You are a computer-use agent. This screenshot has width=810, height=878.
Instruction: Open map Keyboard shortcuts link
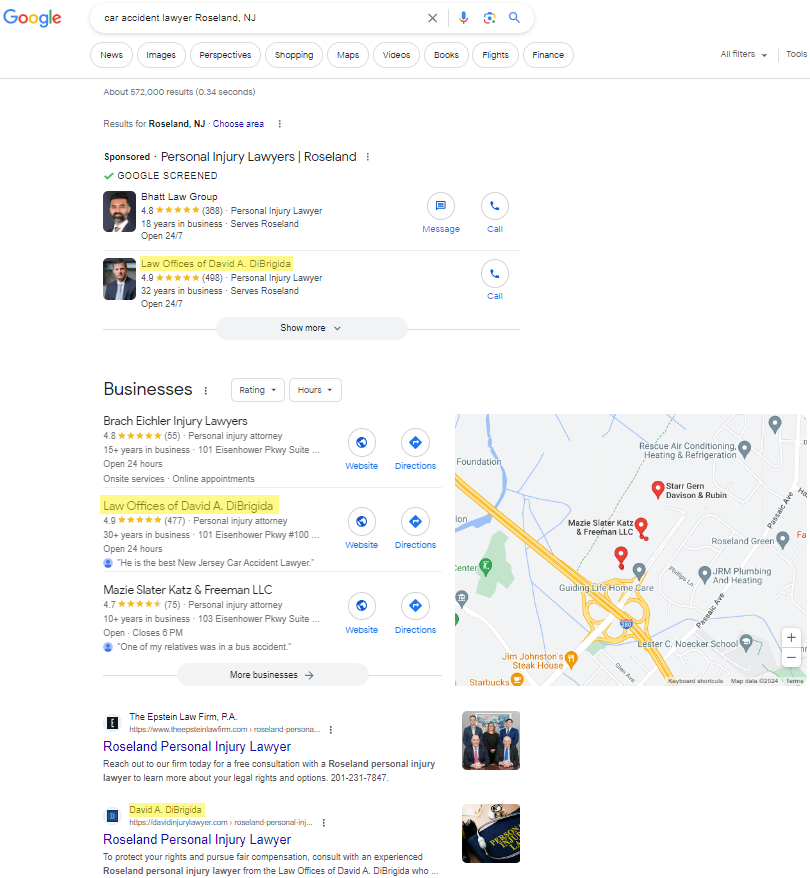point(695,681)
